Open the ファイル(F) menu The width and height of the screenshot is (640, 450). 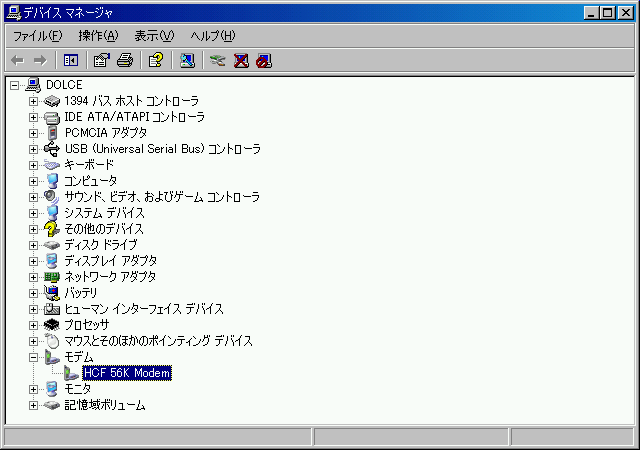click(38, 36)
